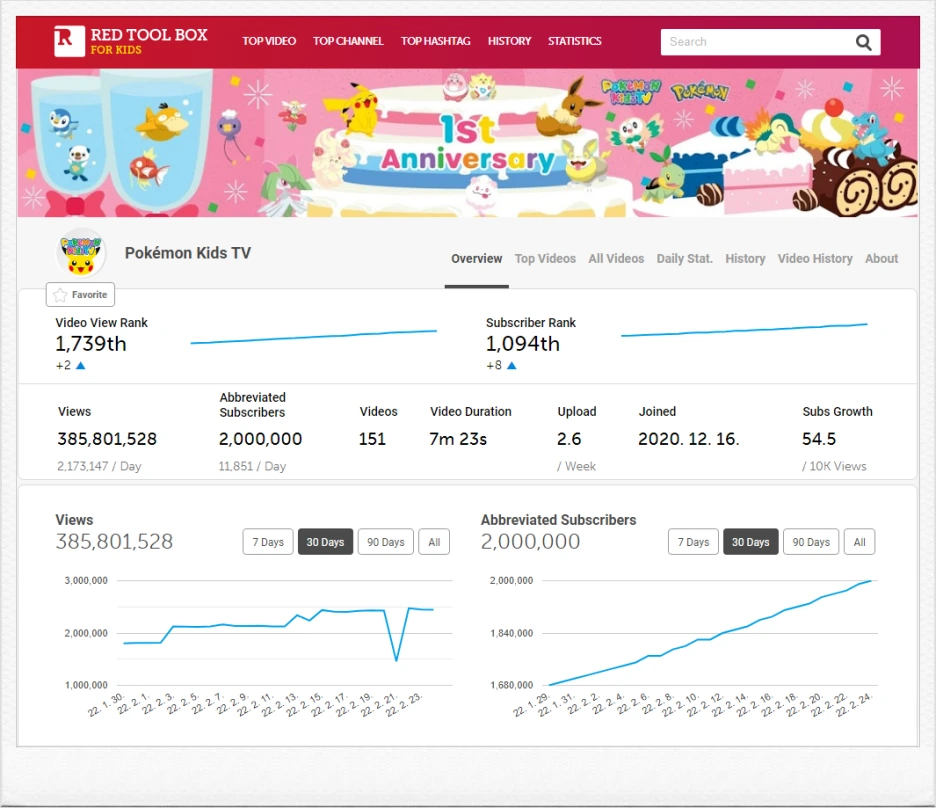Click the 151 videos count

[x=372, y=439]
